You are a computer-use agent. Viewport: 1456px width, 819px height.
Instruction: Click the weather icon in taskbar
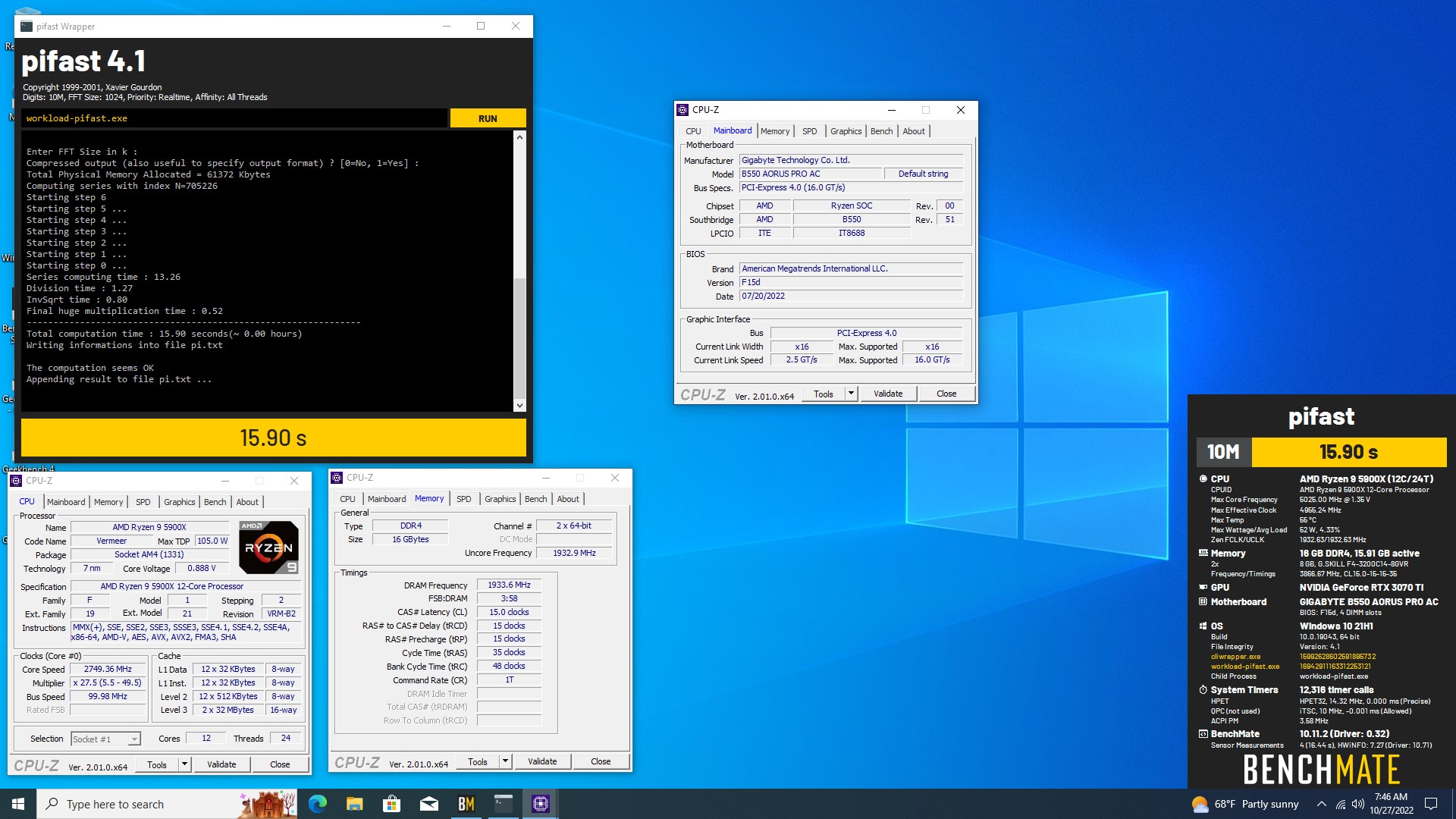[1200, 804]
